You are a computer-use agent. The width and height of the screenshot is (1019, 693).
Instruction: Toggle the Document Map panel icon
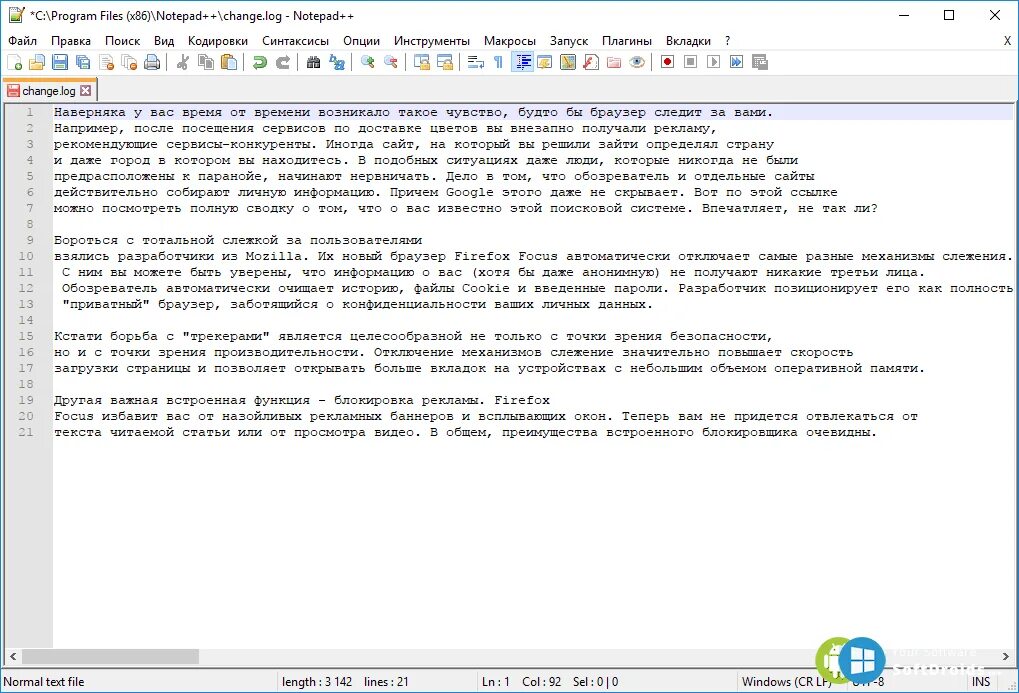(568, 62)
